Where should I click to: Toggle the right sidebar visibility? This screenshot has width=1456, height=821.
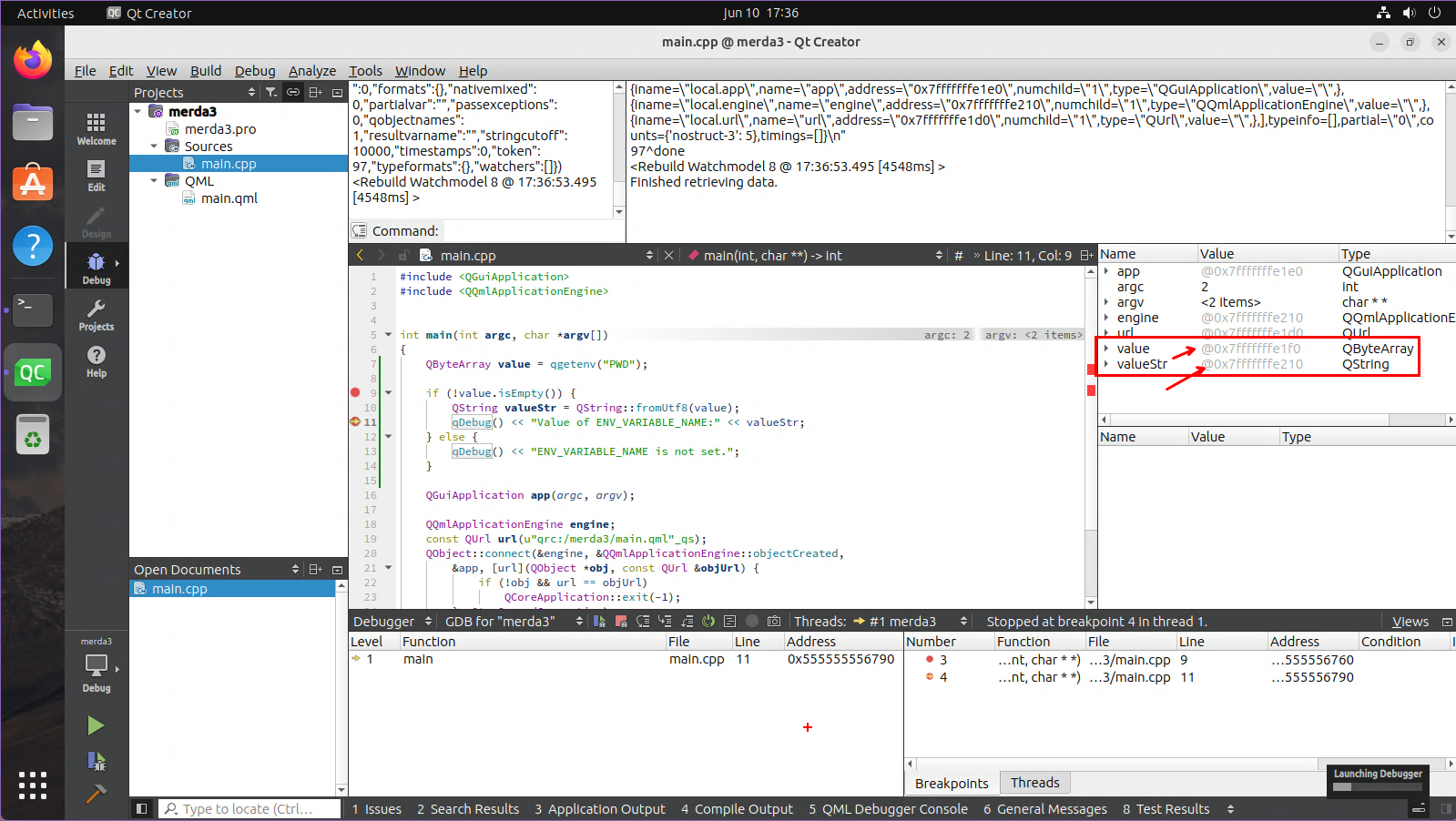(x=1446, y=808)
